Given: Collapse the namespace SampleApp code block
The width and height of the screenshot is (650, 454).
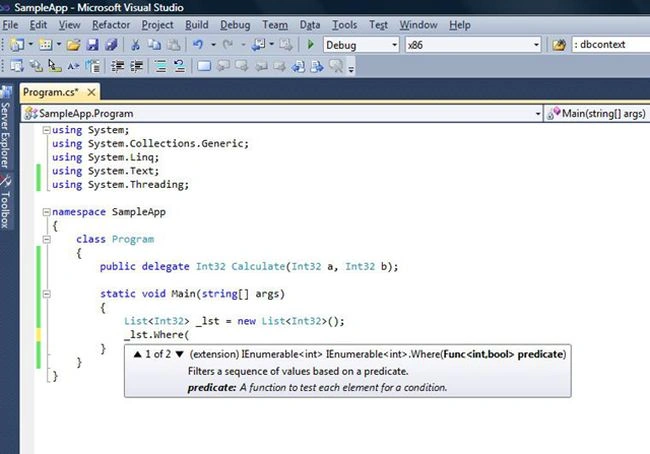Looking at the screenshot, I should click(46, 212).
